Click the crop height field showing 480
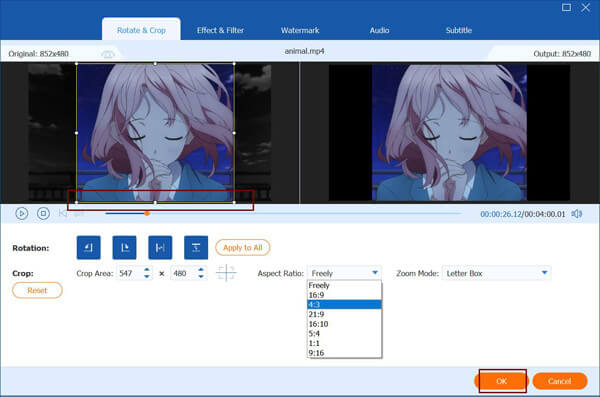Image resolution: width=600 pixels, height=397 pixels. click(184, 273)
